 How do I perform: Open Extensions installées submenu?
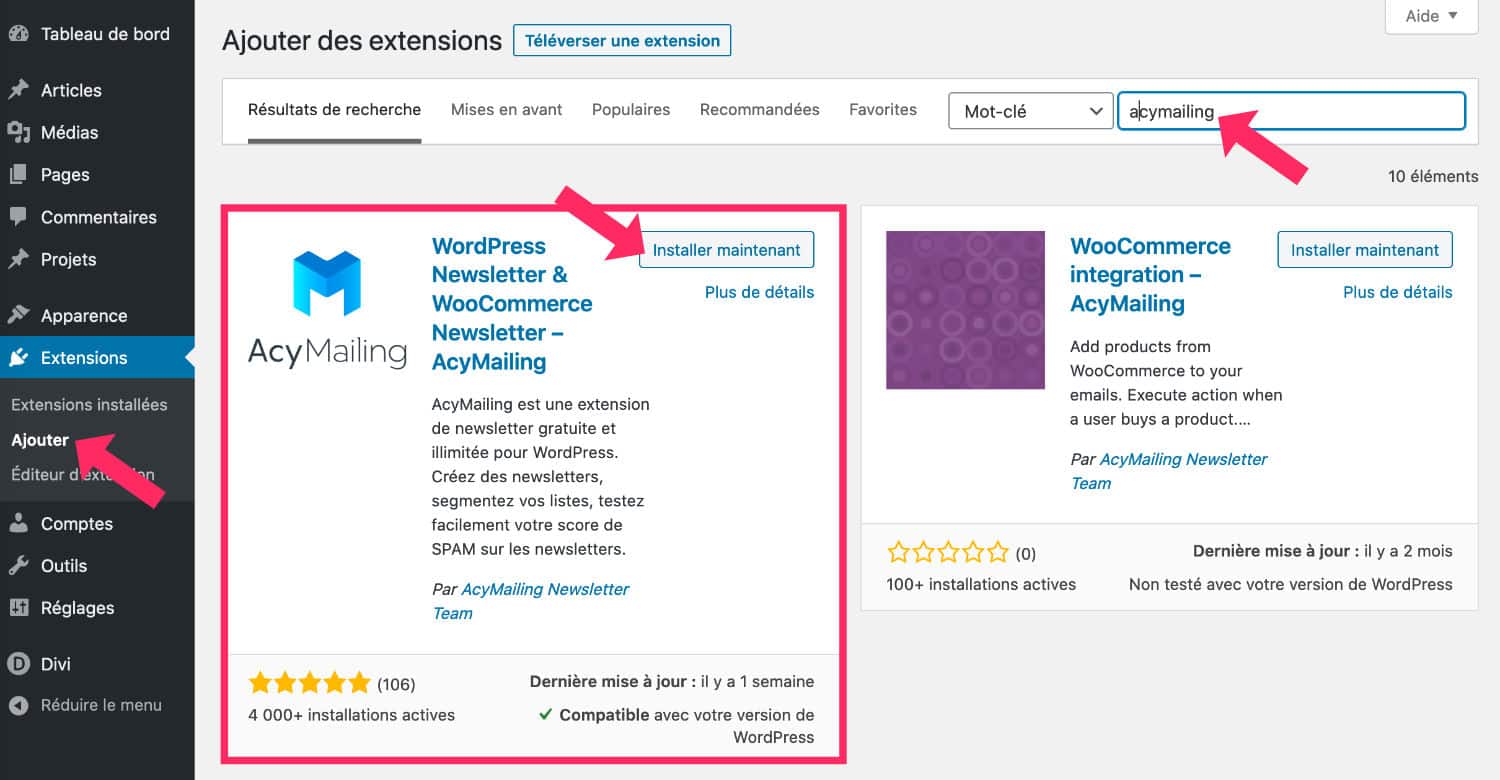click(x=89, y=405)
